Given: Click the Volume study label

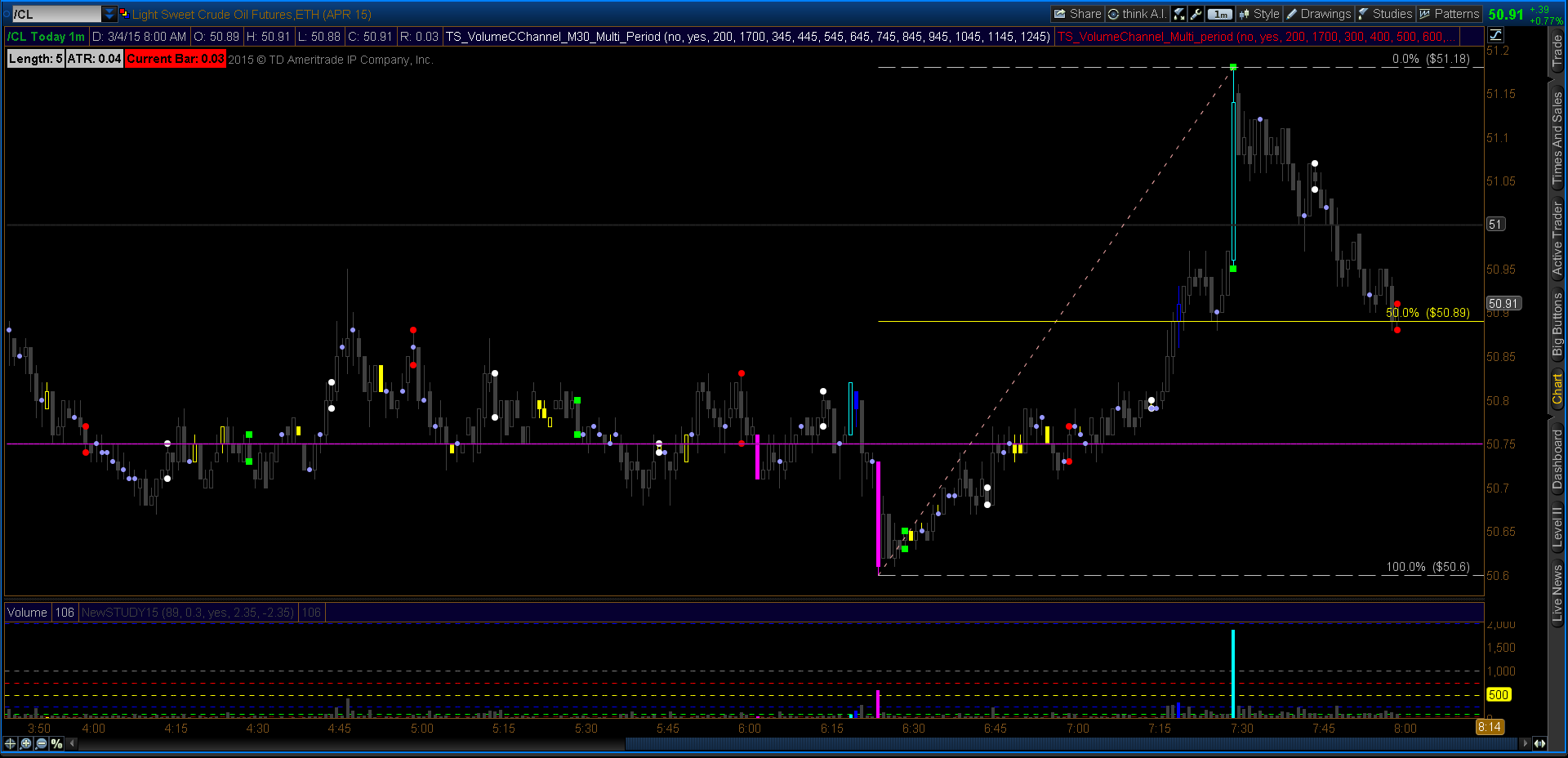Looking at the screenshot, I should (28, 613).
